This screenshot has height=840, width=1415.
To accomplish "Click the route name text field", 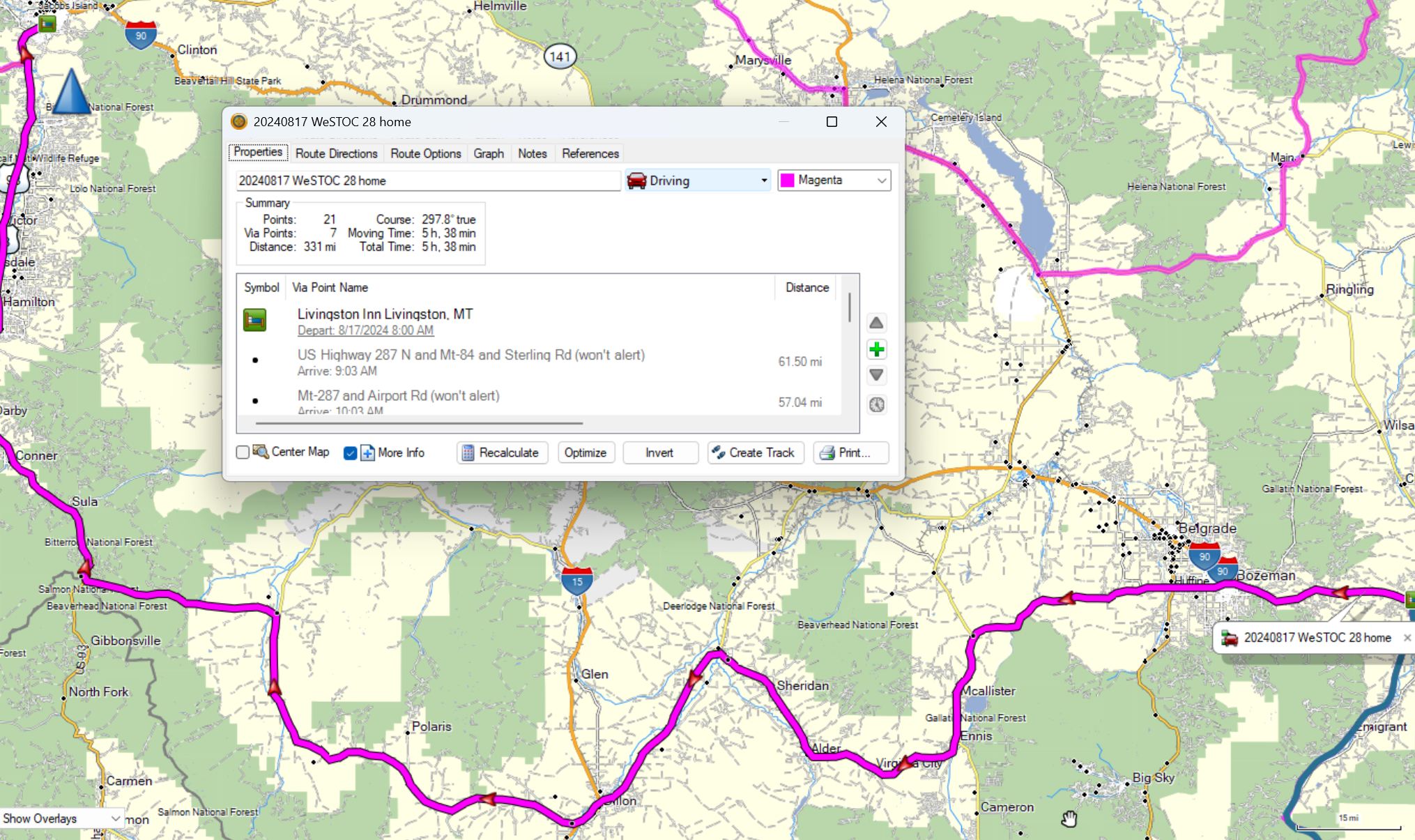I will pos(427,181).
